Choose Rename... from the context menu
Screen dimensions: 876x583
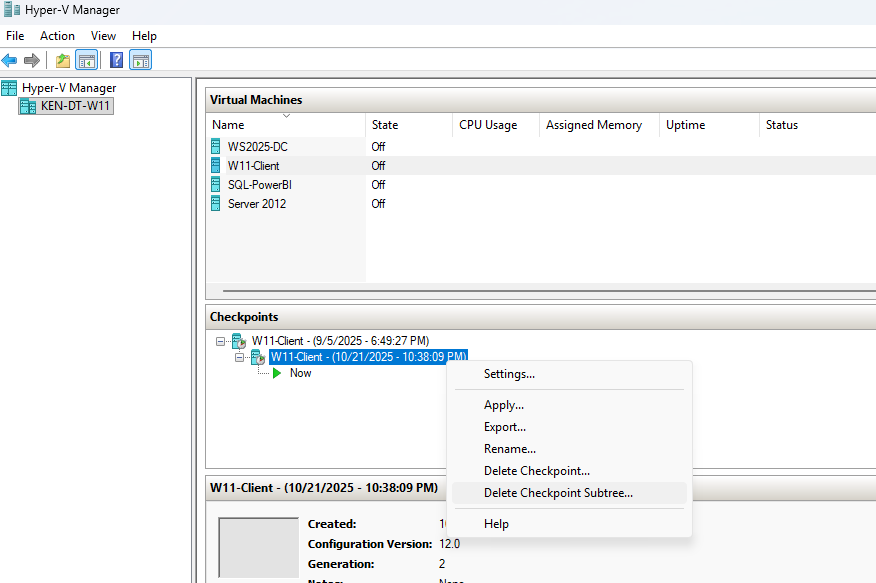pyautogui.click(x=569, y=449)
